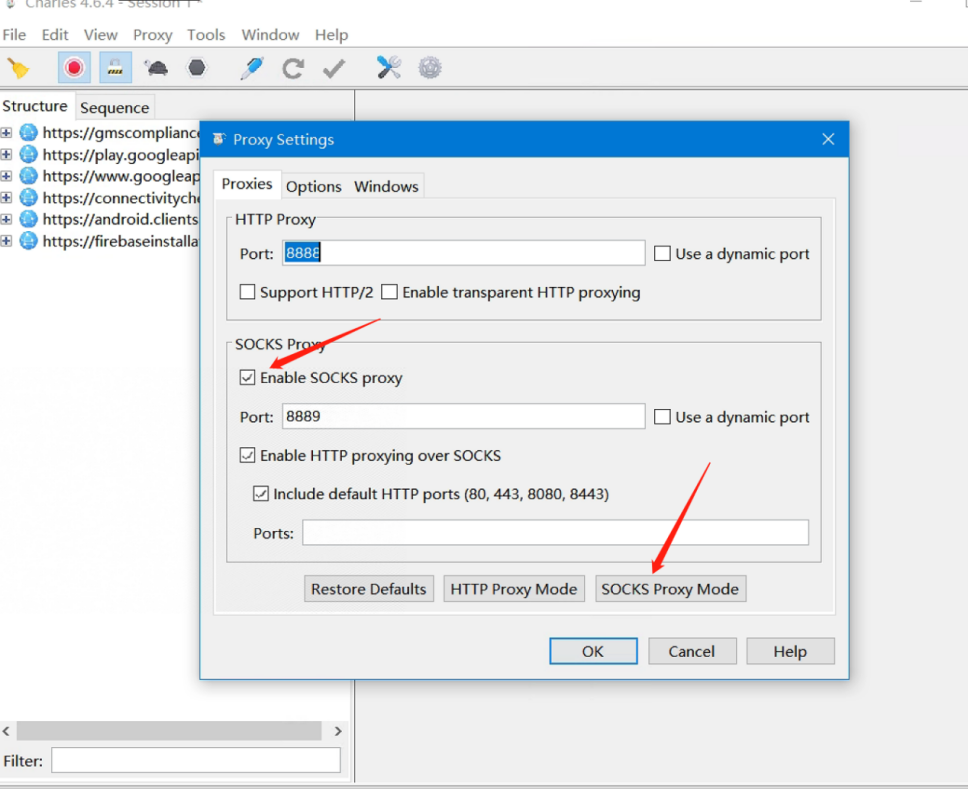
Task: Enable HTTP Proxy dynamic port checkbox
Action: (x=662, y=253)
